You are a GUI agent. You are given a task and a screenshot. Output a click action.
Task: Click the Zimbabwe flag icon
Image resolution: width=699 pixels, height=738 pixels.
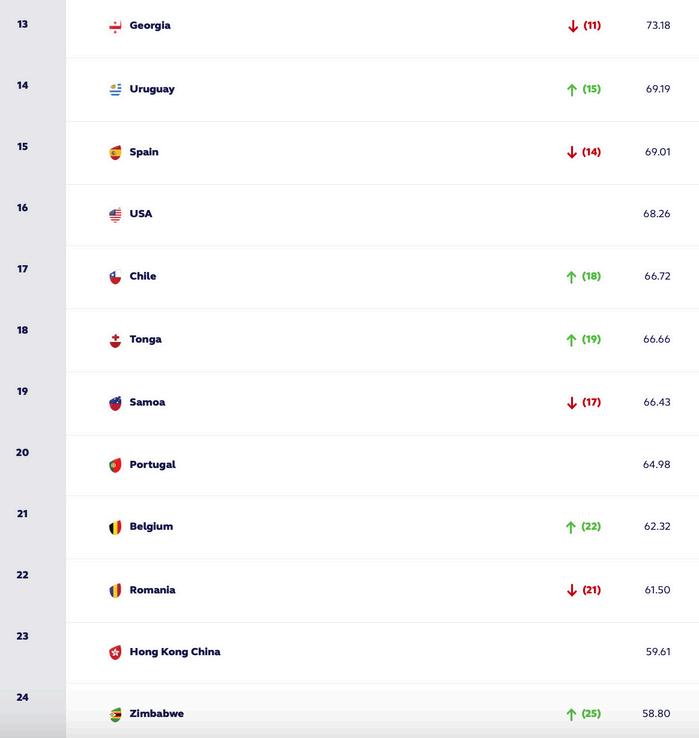(115, 714)
